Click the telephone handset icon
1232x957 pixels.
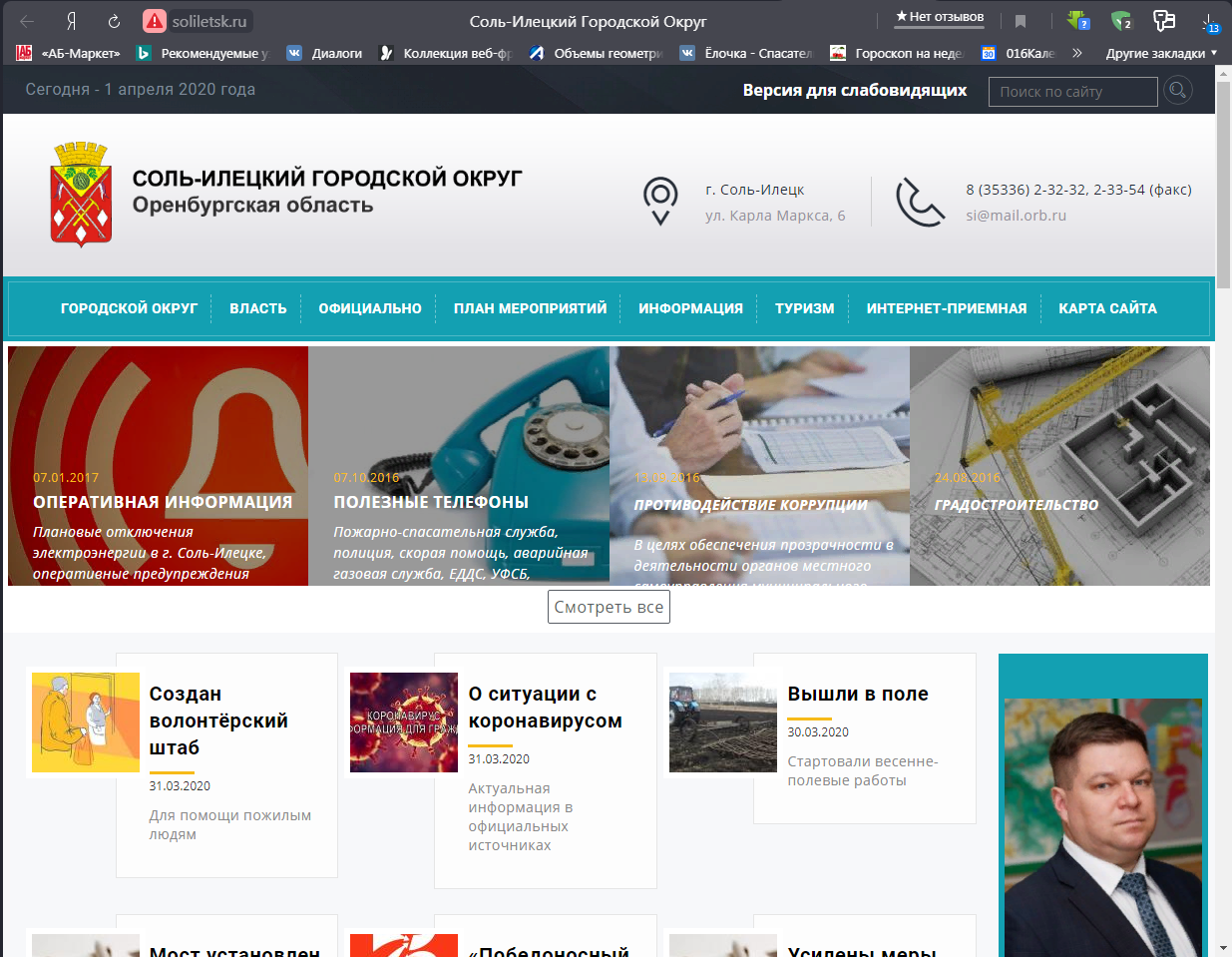click(x=919, y=202)
